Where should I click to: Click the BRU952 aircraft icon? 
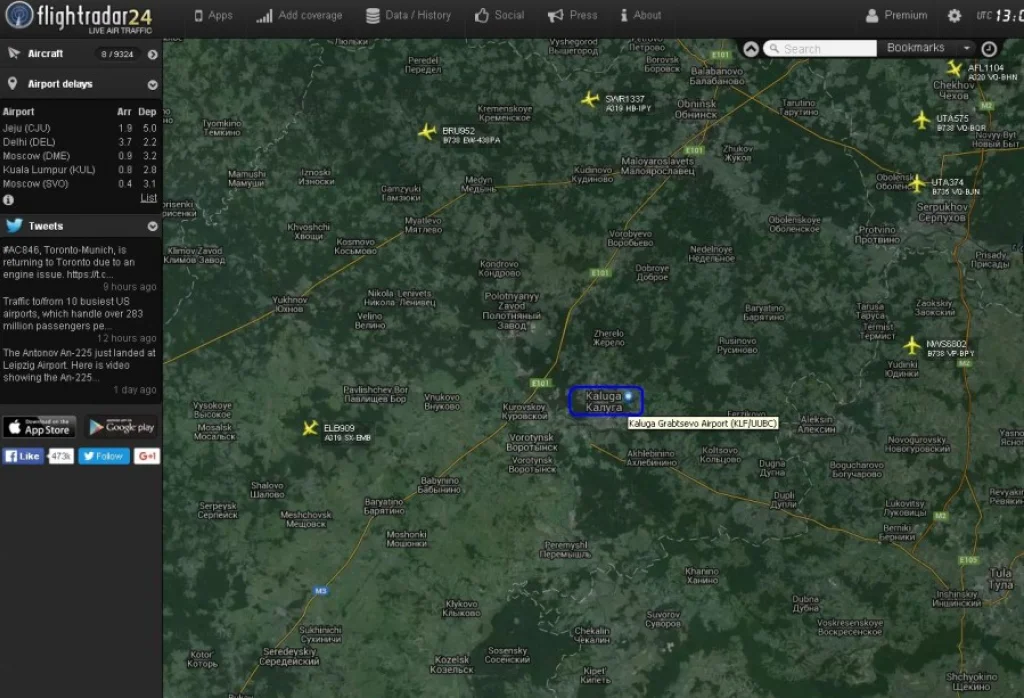click(427, 132)
